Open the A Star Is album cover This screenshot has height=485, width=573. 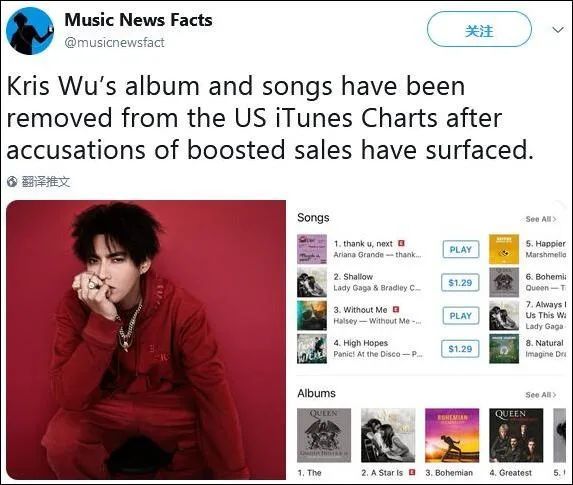coord(388,435)
